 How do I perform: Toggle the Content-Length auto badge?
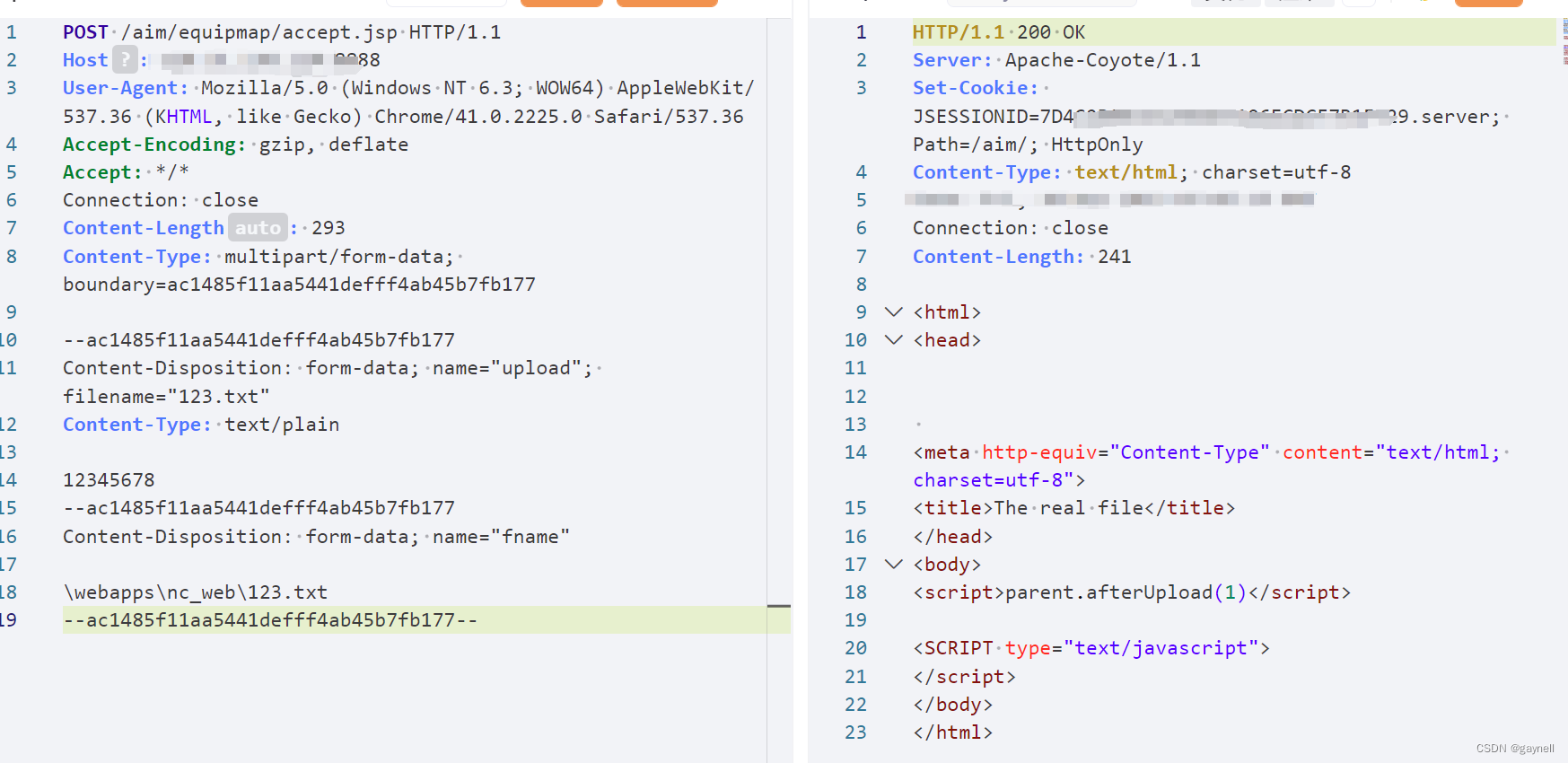point(258,228)
